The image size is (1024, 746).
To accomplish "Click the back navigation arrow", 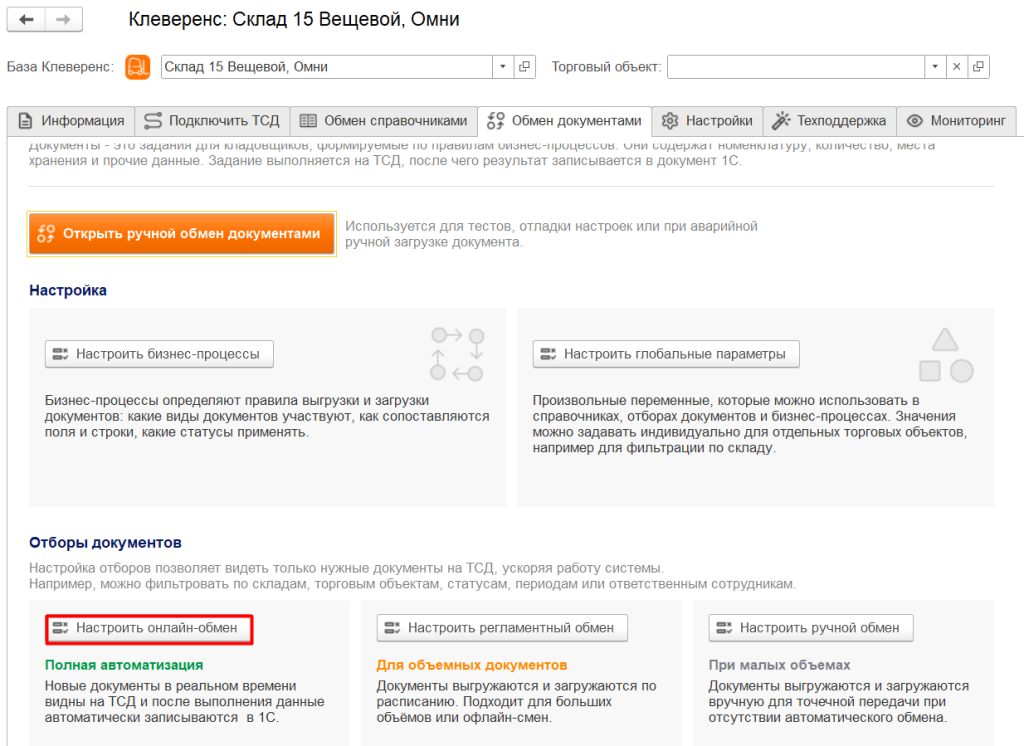I will pyautogui.click(x=26, y=20).
